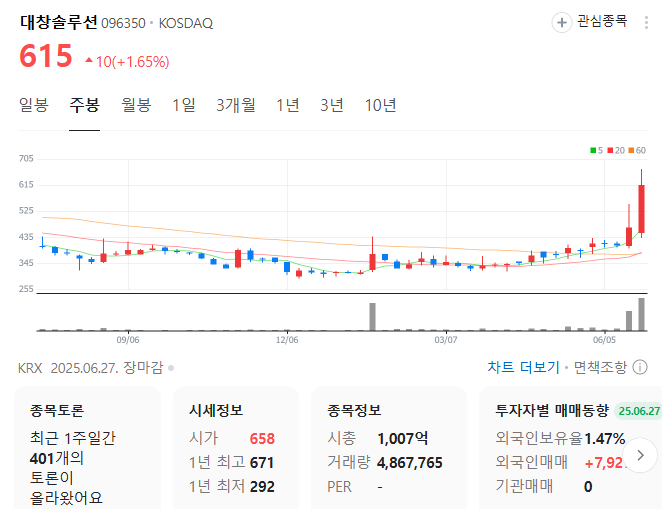The height and width of the screenshot is (509, 662).
Task: Click the KOSDAQ market label
Action: [x=186, y=23]
